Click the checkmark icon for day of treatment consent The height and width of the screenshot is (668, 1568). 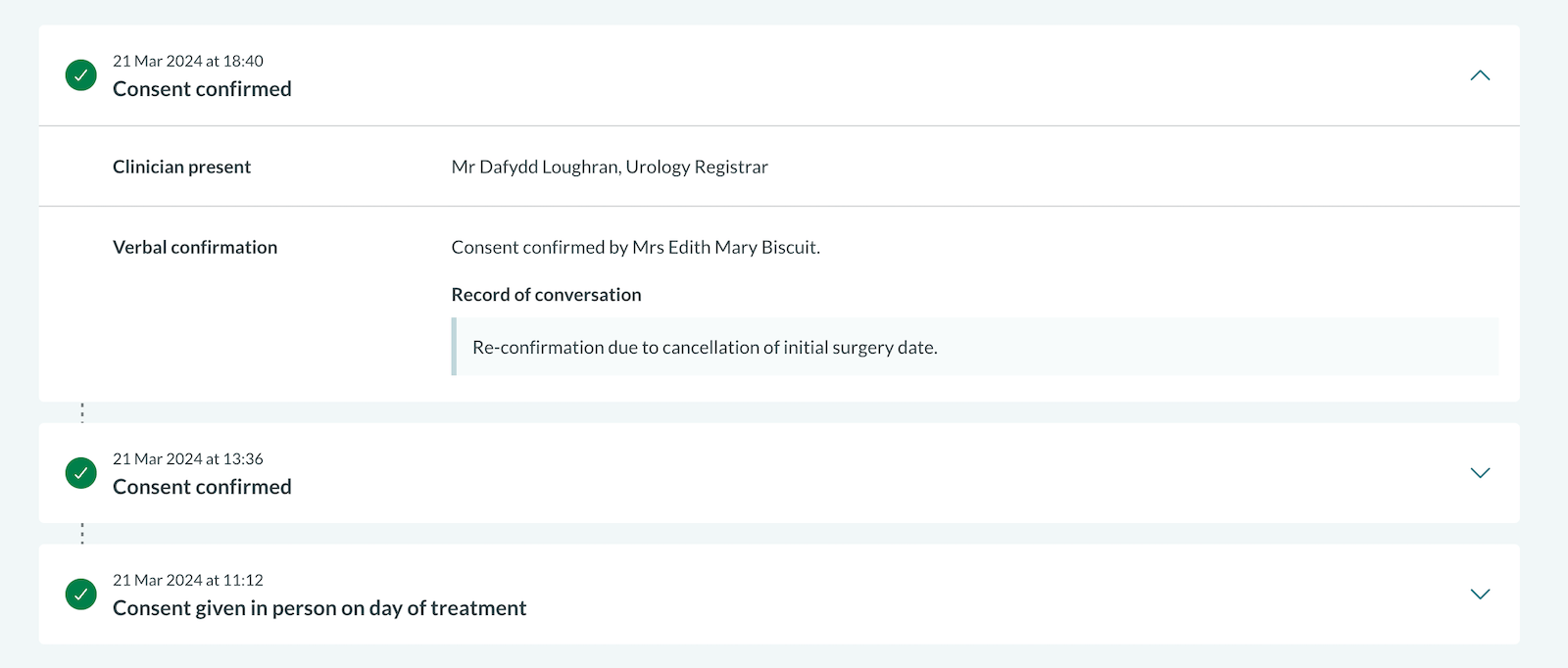(80, 595)
